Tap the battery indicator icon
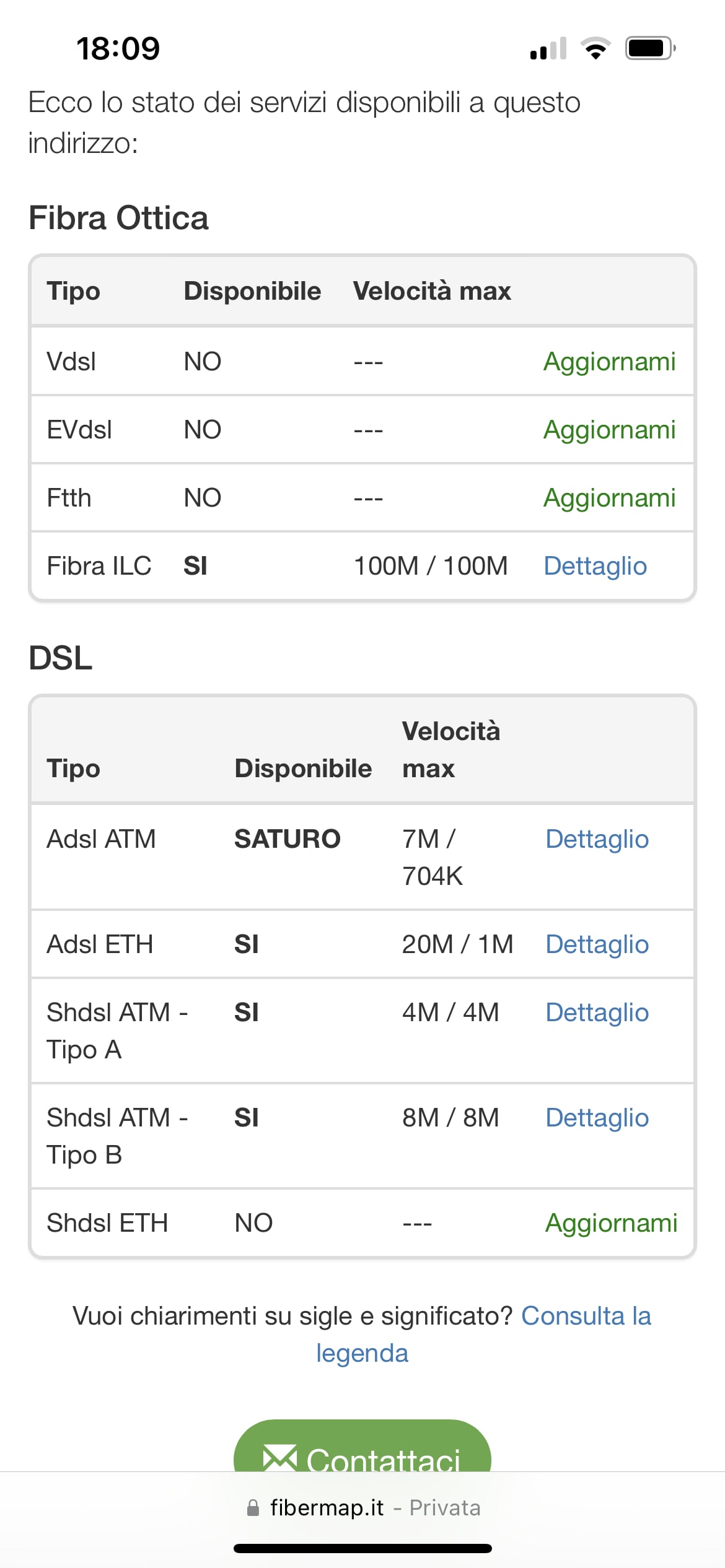 coord(649,48)
